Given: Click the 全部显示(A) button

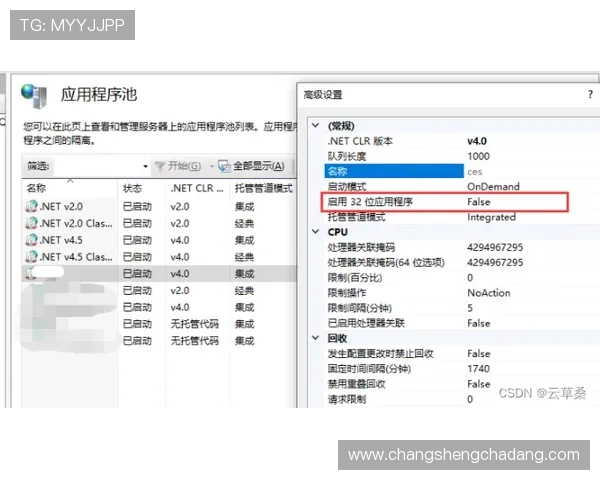Looking at the screenshot, I should 251,166.
